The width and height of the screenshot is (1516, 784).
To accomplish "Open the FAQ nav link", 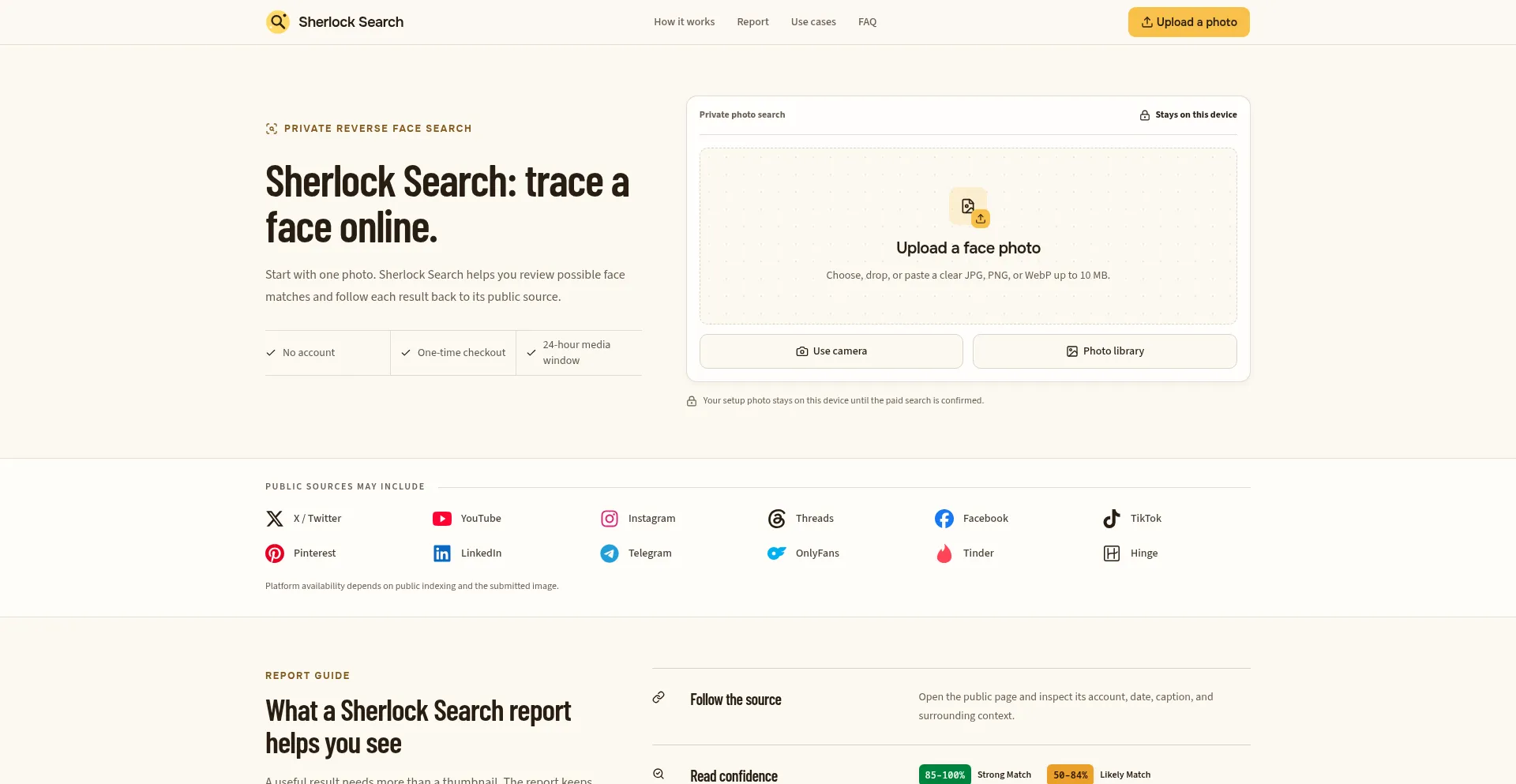I will [867, 22].
